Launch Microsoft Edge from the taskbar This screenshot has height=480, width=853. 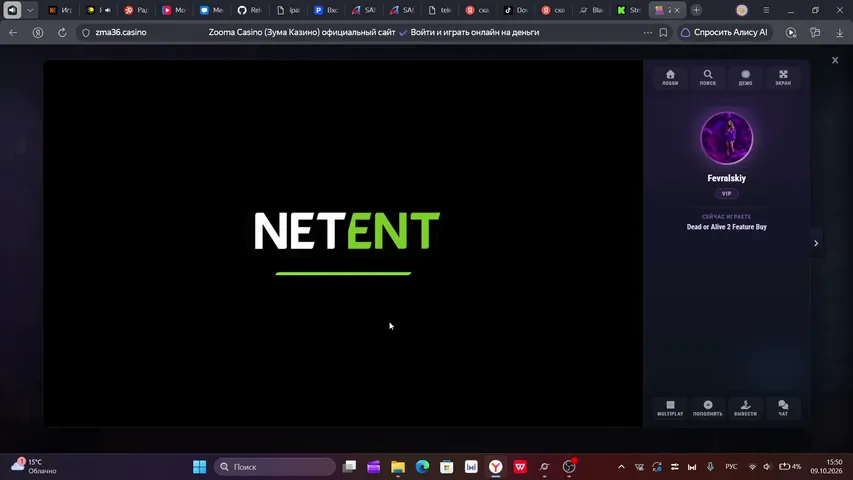[422, 466]
